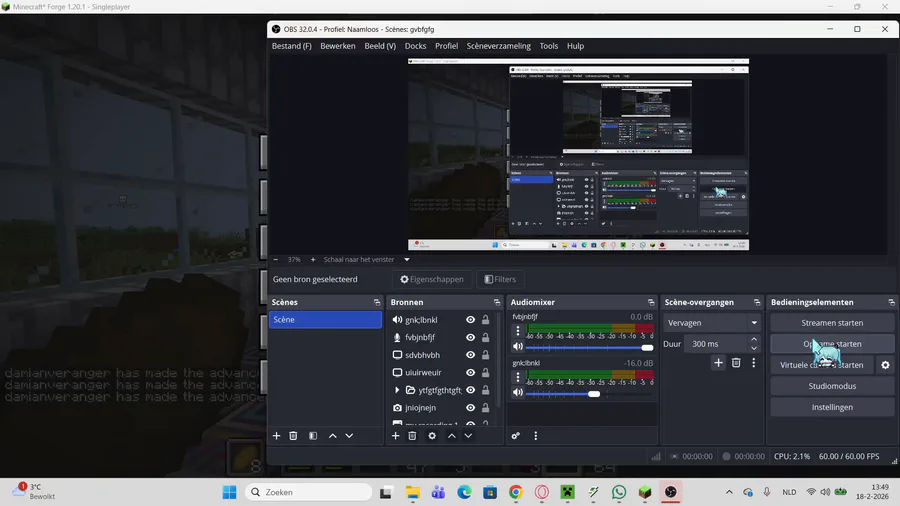900x506 pixels.
Task: Zoom in preview with plus icon
Action: coord(313,260)
